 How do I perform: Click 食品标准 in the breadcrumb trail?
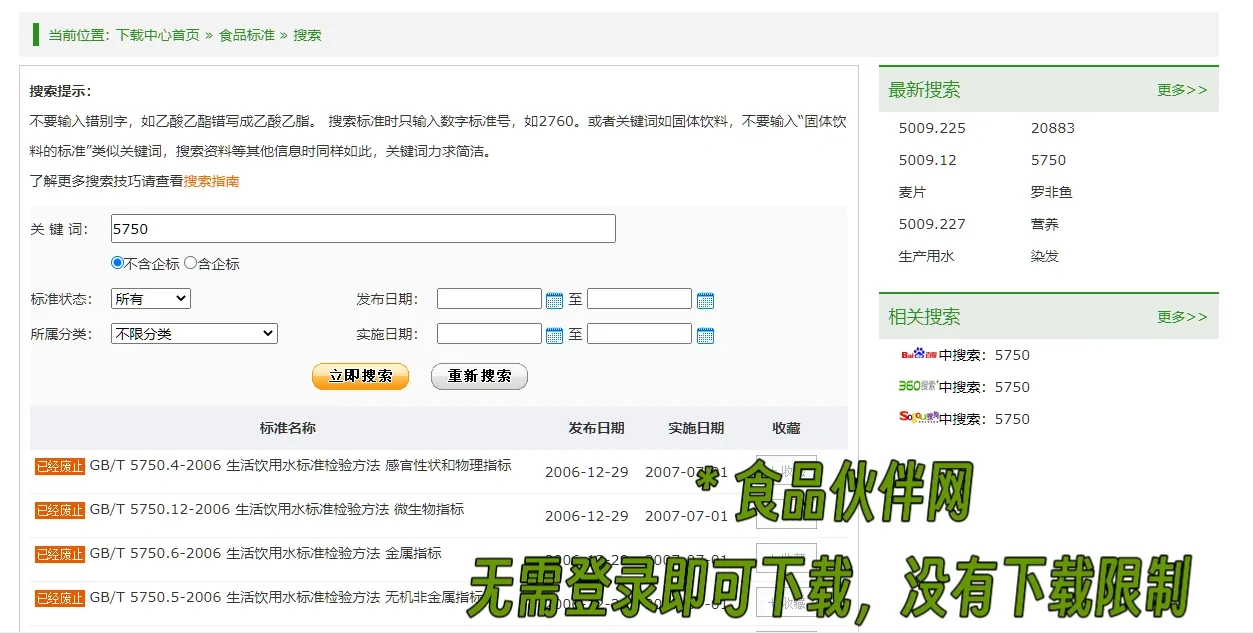coord(246,33)
